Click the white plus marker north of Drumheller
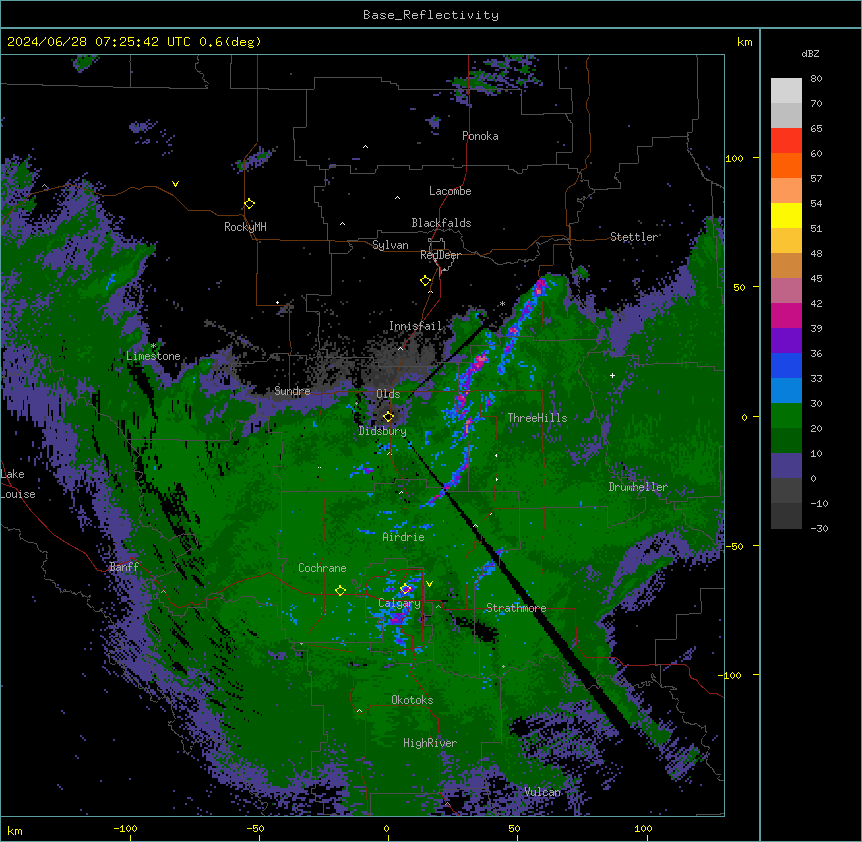 [612, 375]
